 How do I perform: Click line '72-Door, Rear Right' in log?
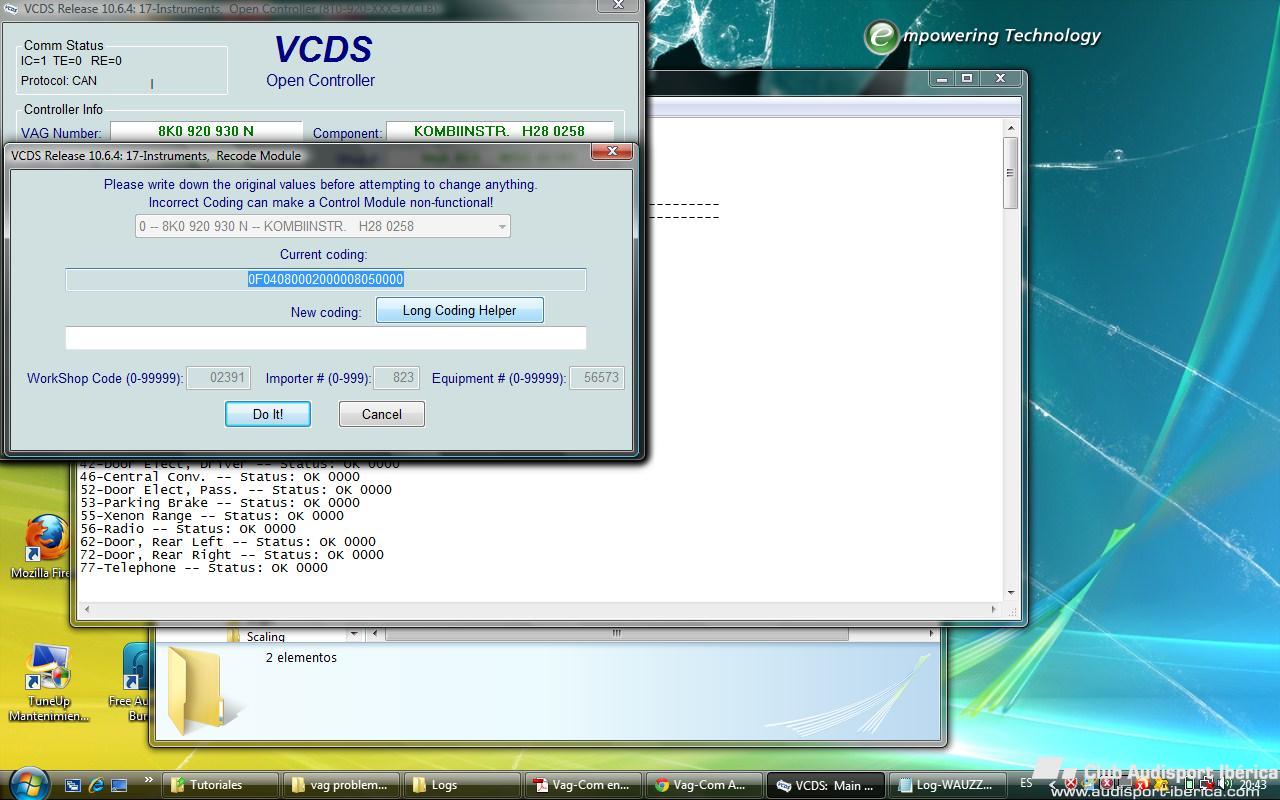232,555
